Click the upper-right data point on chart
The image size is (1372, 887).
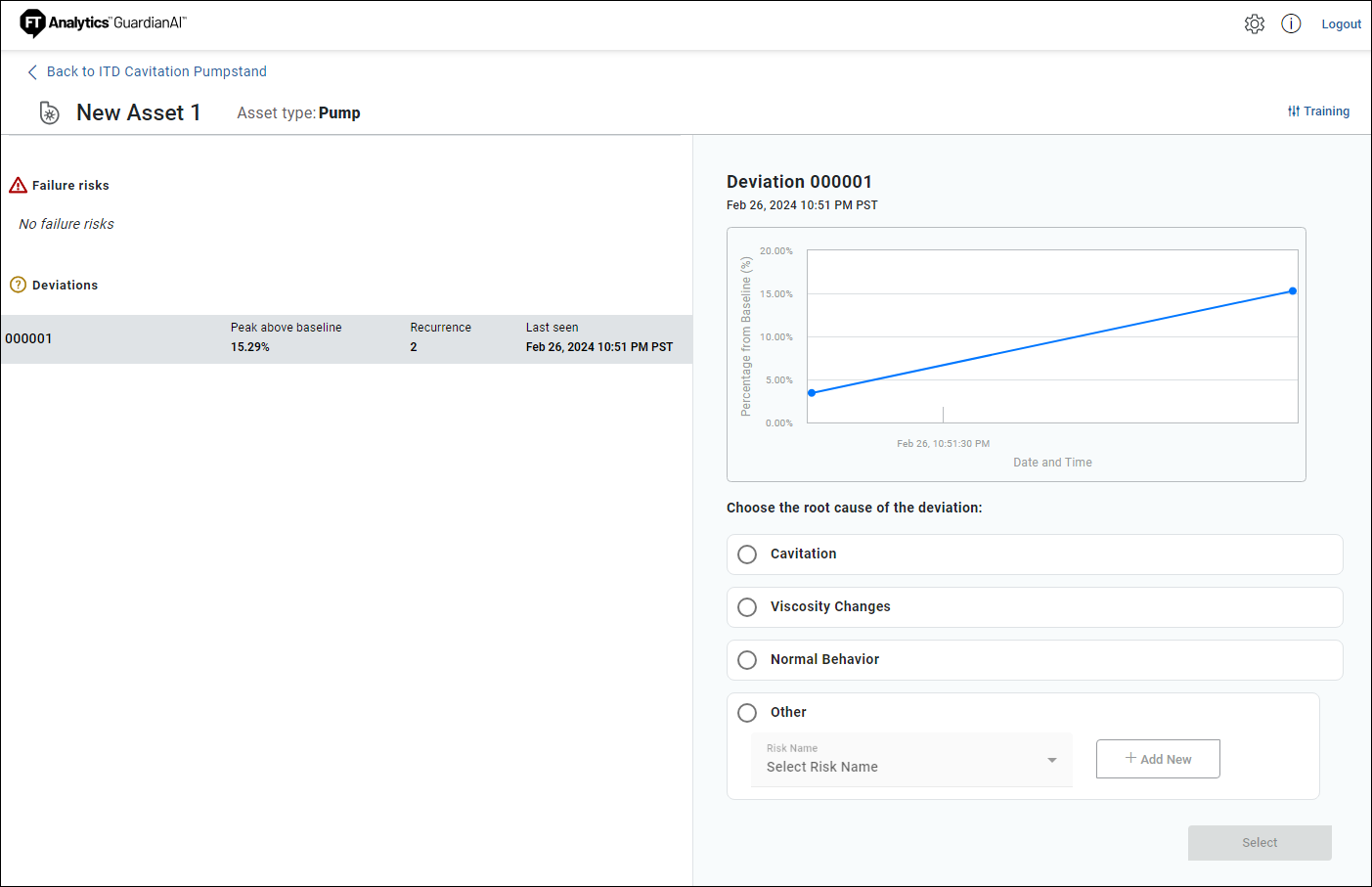click(x=1293, y=291)
